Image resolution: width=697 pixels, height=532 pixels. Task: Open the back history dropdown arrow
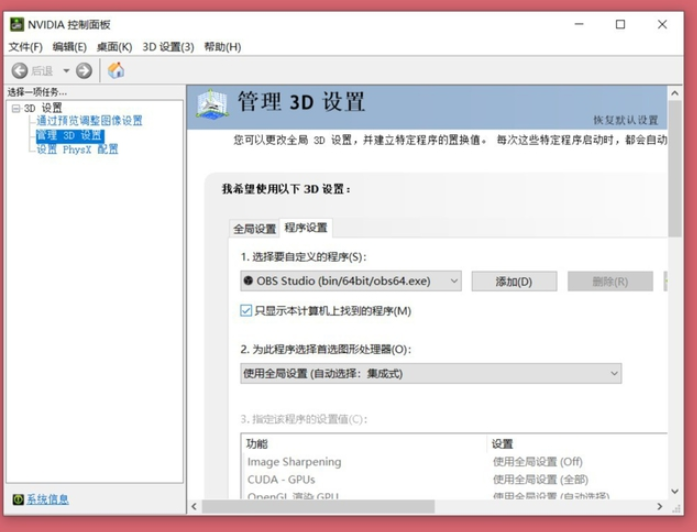click(x=66, y=71)
